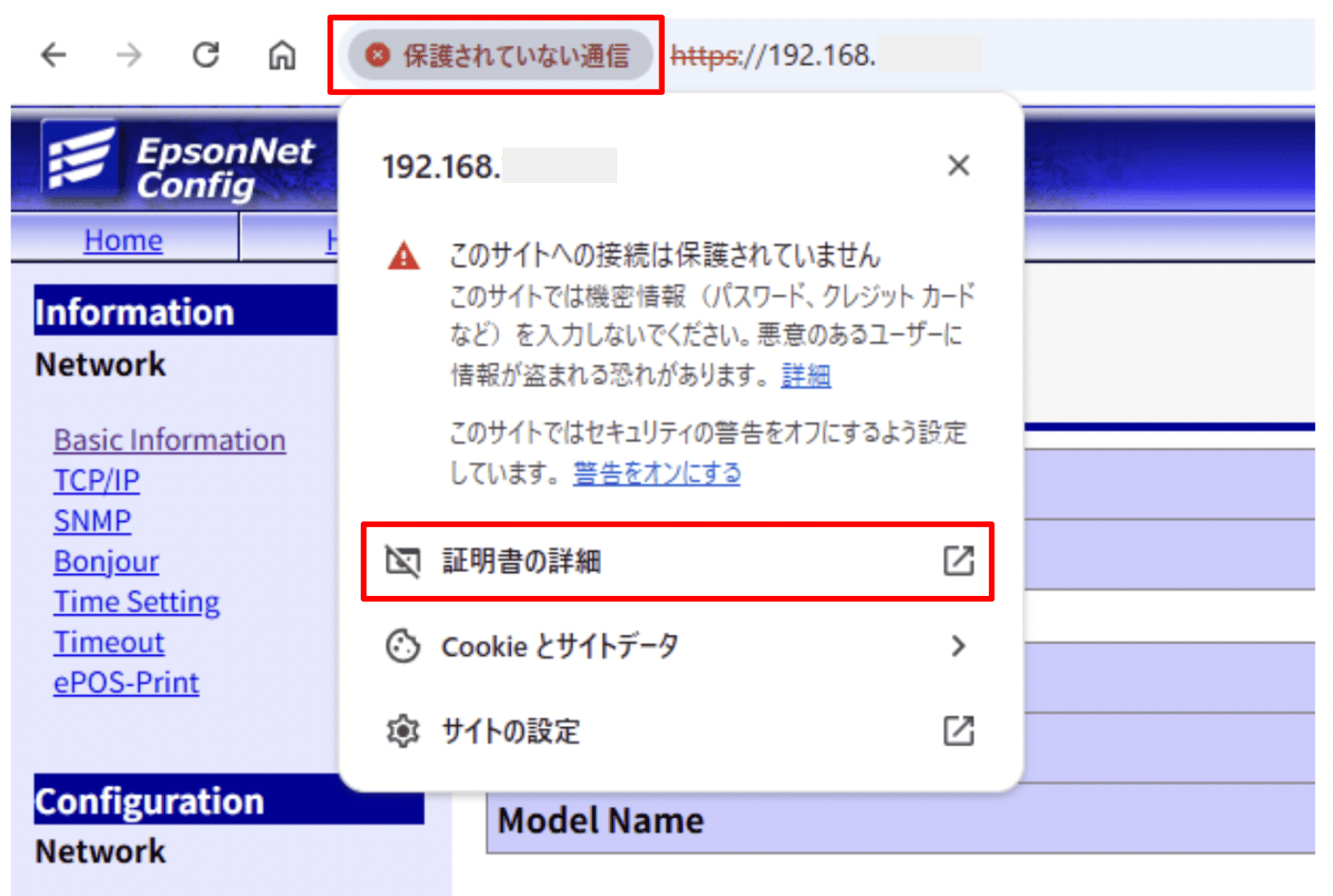
Task: Open サイトの設定 from the popup
Action: 511,731
